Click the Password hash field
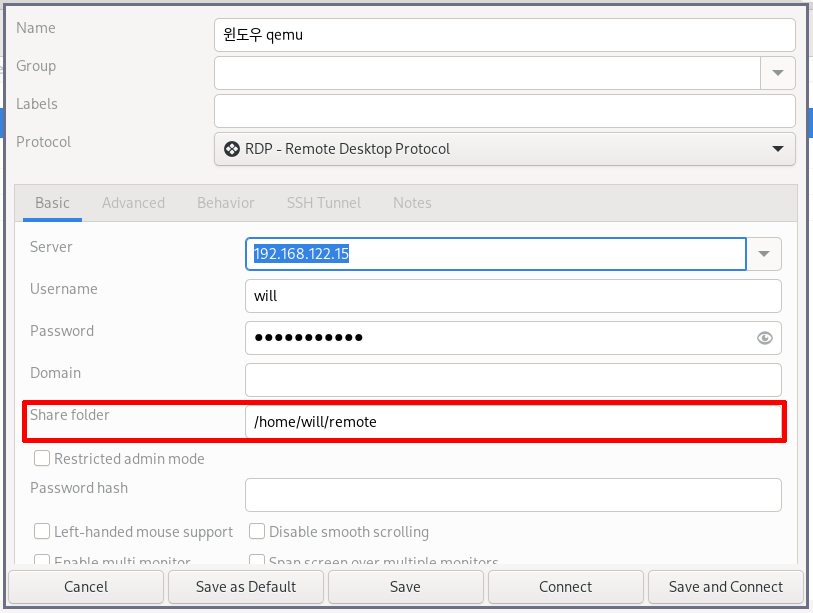The height and width of the screenshot is (613, 813). (x=513, y=495)
